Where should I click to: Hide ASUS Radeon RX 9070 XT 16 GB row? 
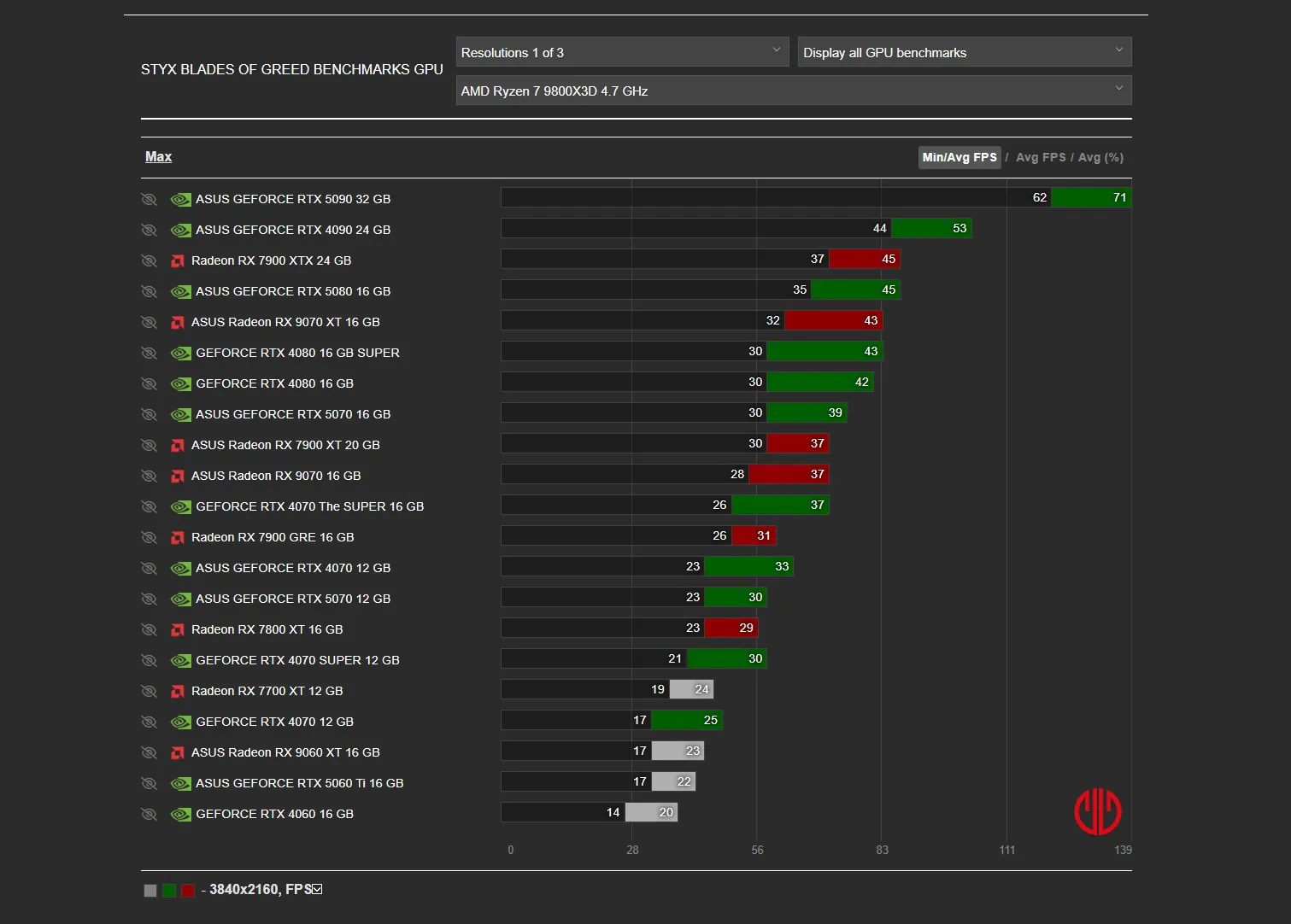coord(149,322)
